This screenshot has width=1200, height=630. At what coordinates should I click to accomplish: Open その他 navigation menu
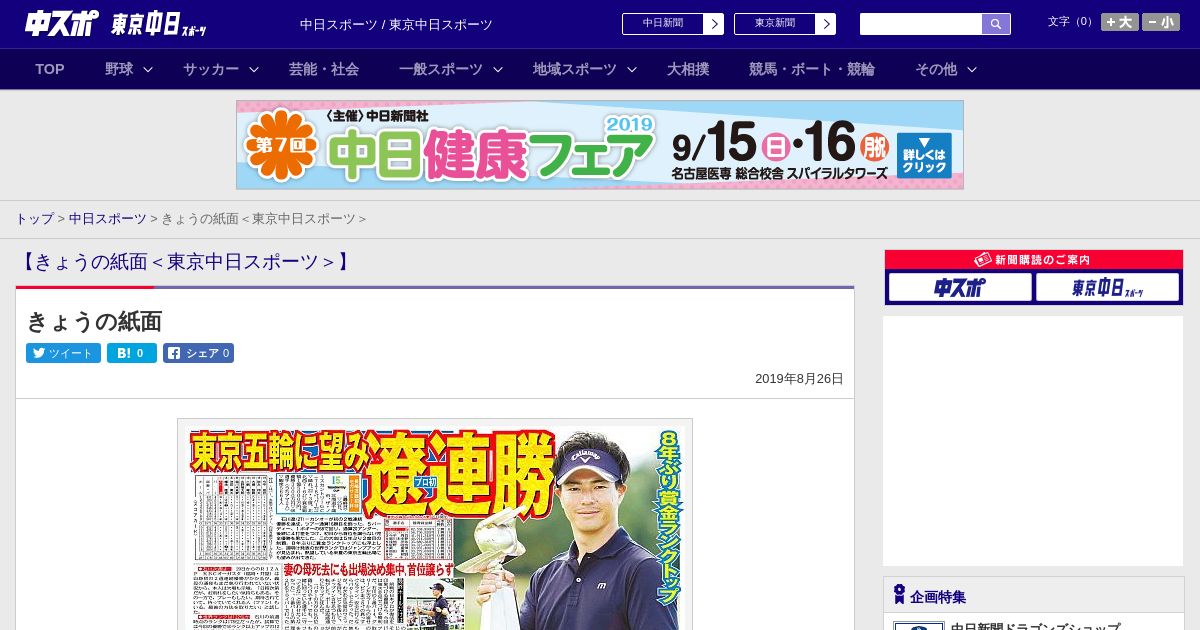point(936,69)
